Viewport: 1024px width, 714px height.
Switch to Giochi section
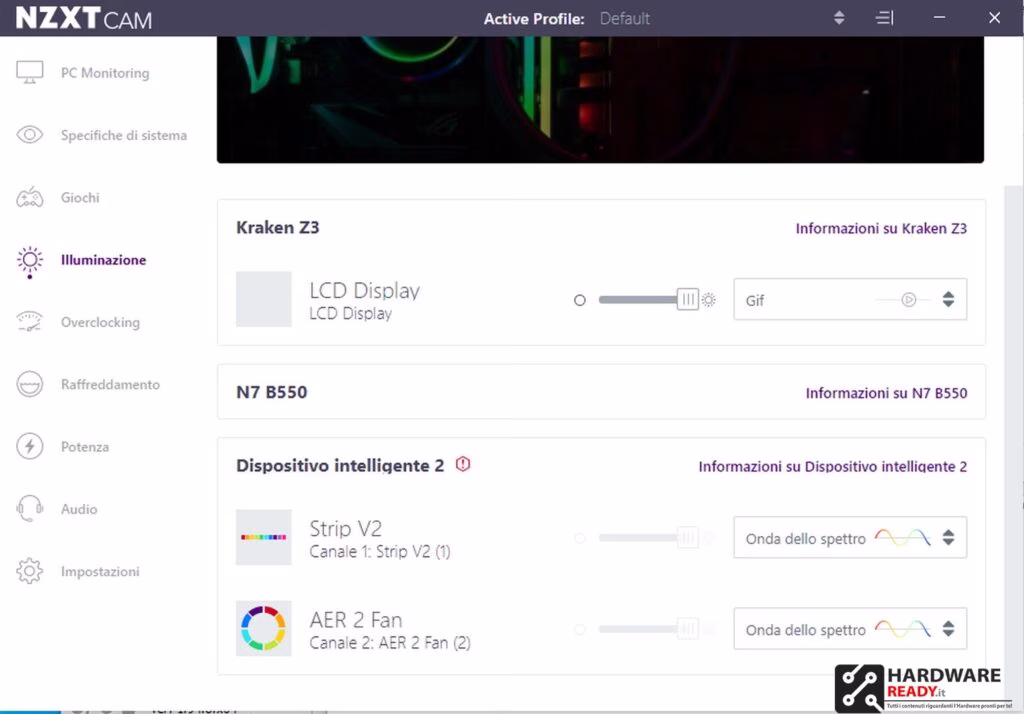click(80, 197)
